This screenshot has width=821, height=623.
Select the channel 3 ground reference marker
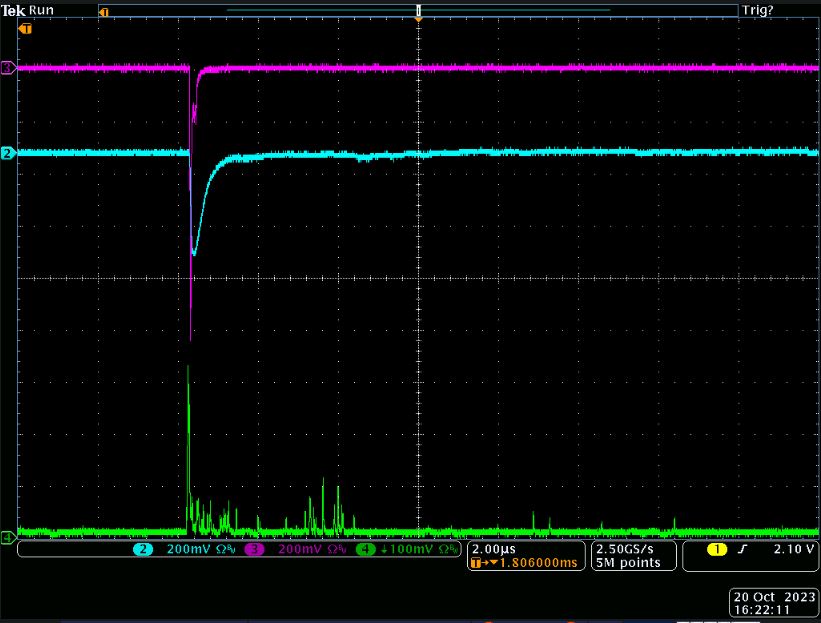(8, 68)
